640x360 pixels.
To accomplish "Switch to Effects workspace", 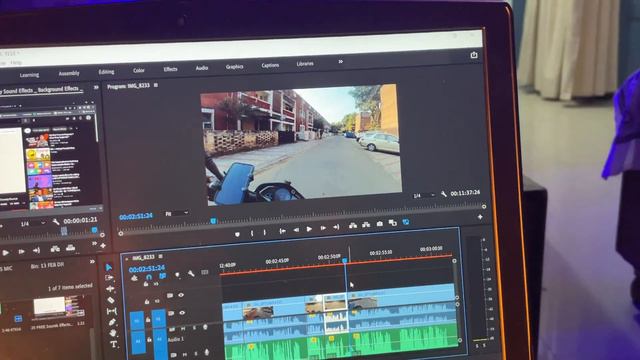I will pyautogui.click(x=170, y=69).
